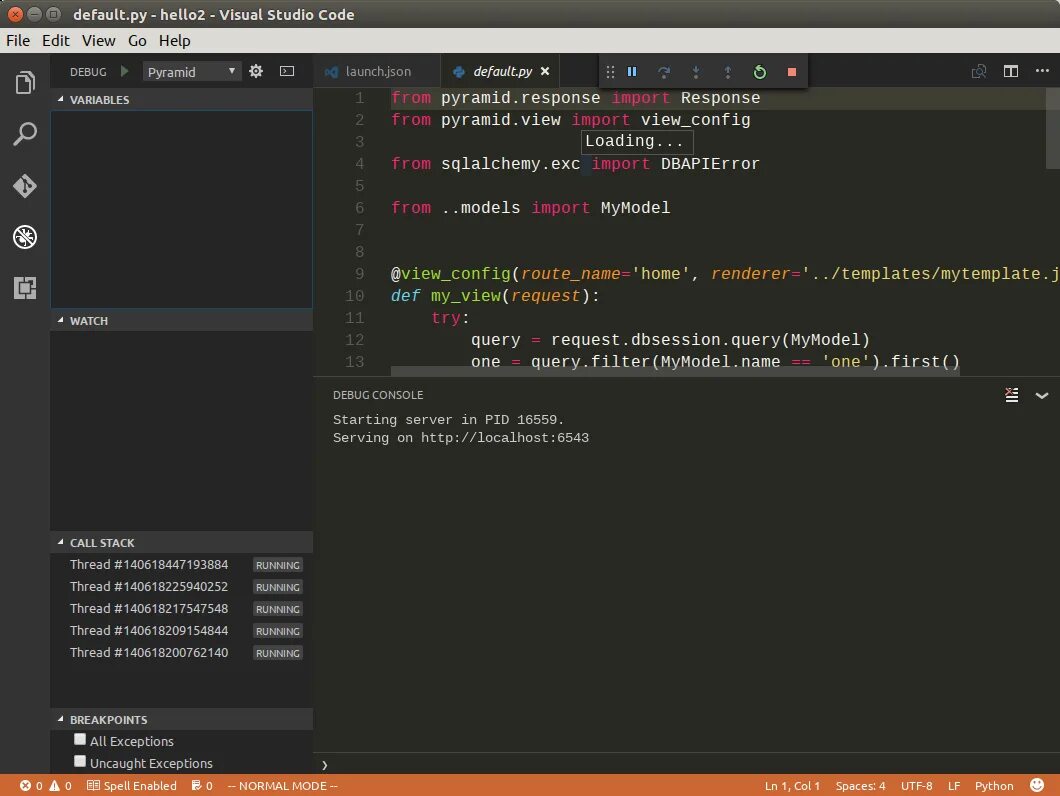
Task: Click 'Serving on http://localhost:6543' console line
Action: 460,438
